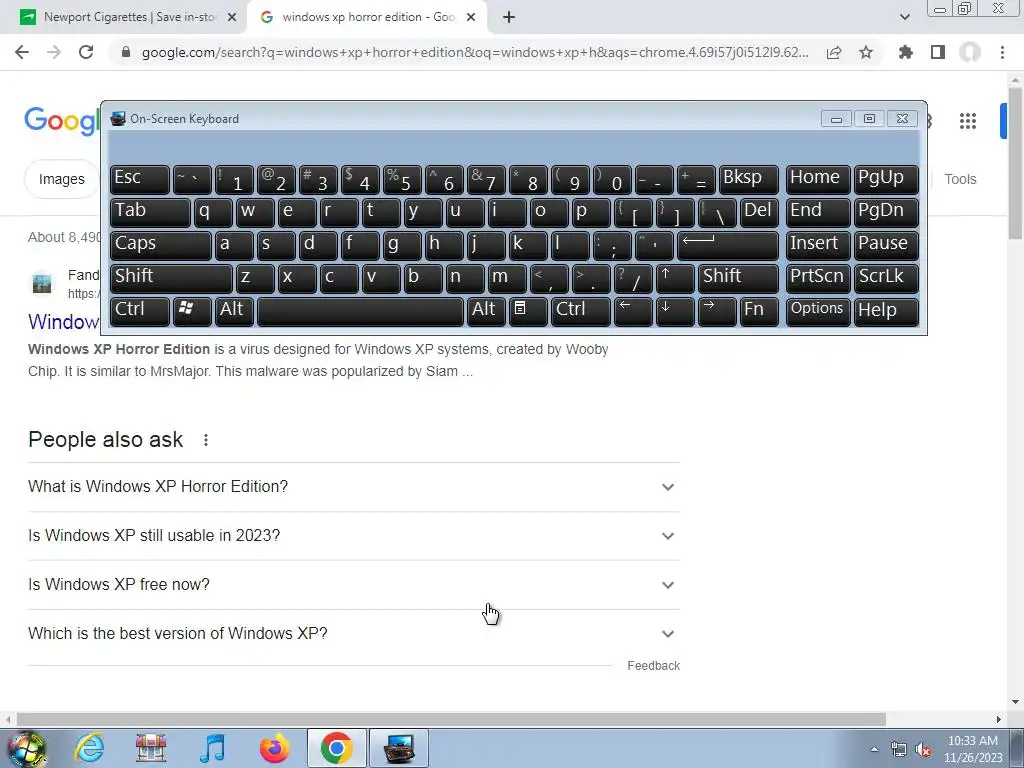Reload the current Google page
This screenshot has height=768, width=1024.
86,52
